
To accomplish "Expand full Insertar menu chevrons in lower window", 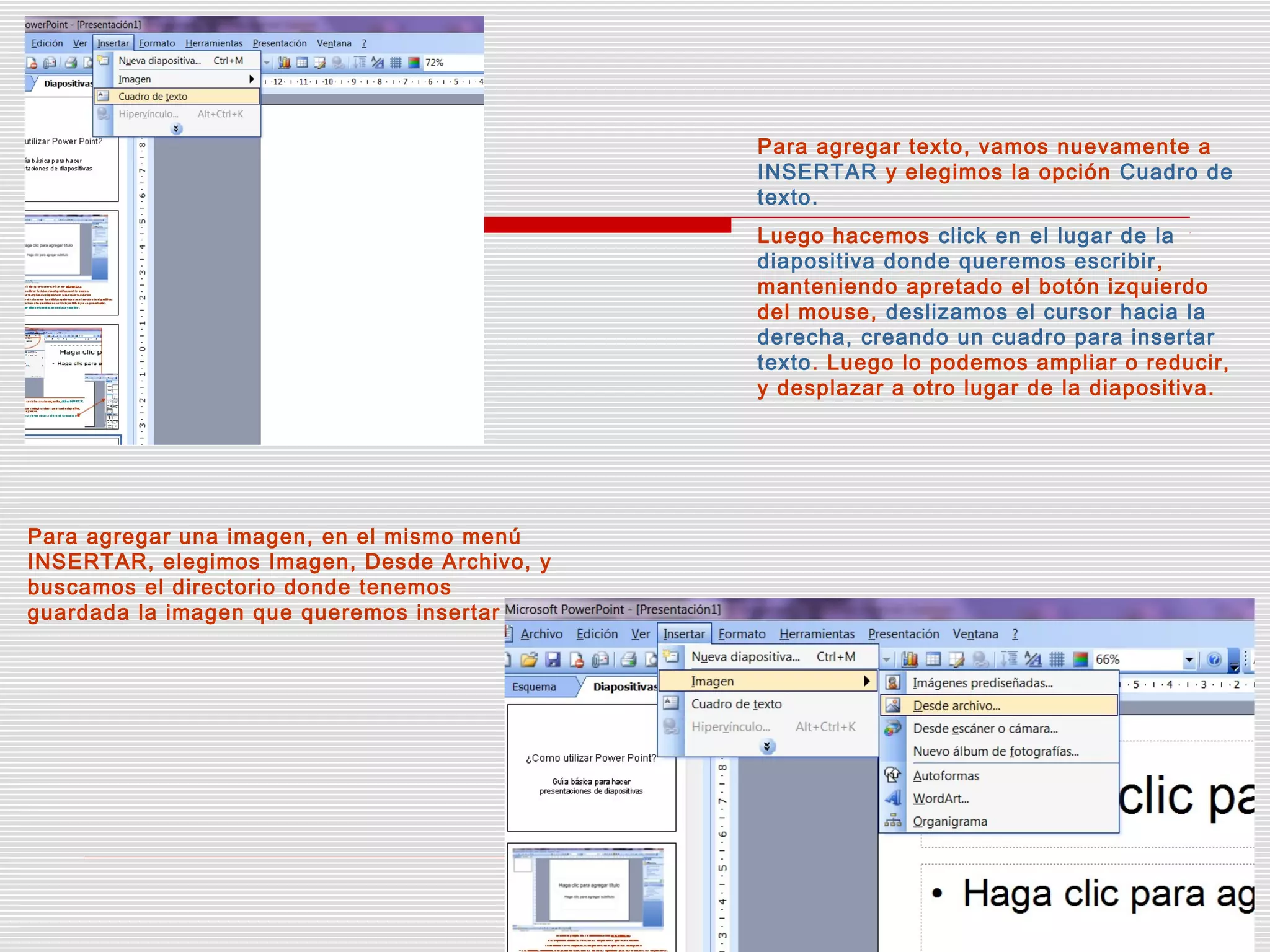I will tap(767, 746).
